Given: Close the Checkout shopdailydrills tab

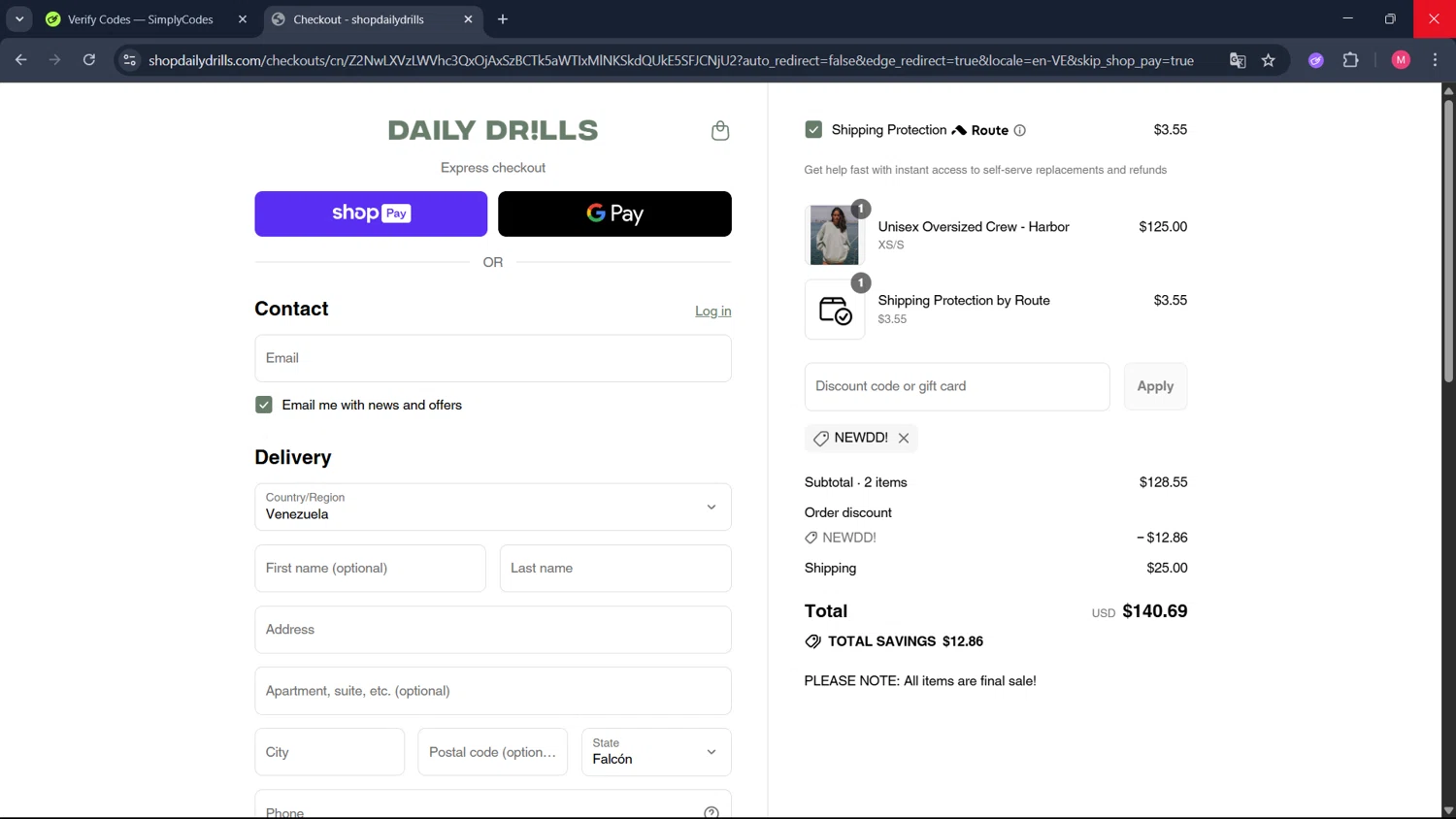Looking at the screenshot, I should tap(469, 19).
